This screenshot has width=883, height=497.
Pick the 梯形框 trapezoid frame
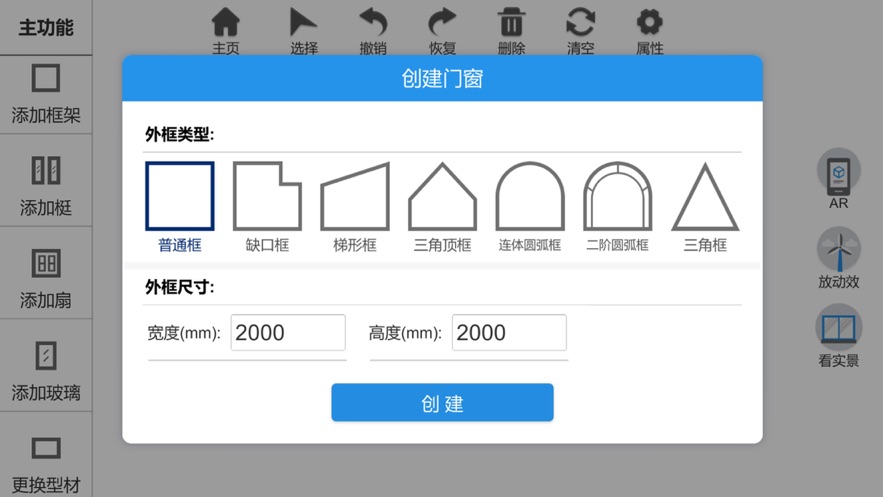[x=355, y=207]
